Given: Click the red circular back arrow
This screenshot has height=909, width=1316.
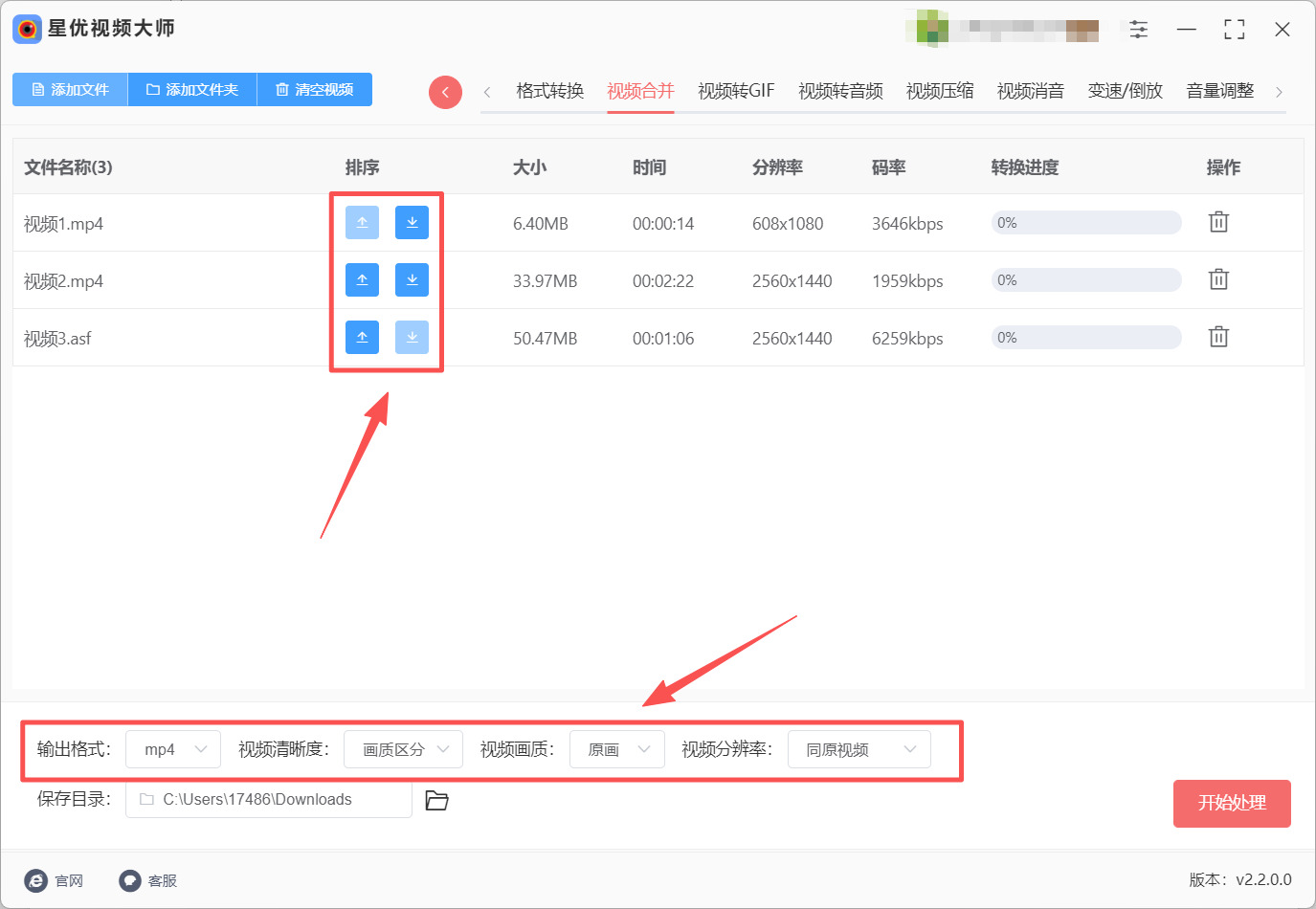Looking at the screenshot, I should point(445,92).
